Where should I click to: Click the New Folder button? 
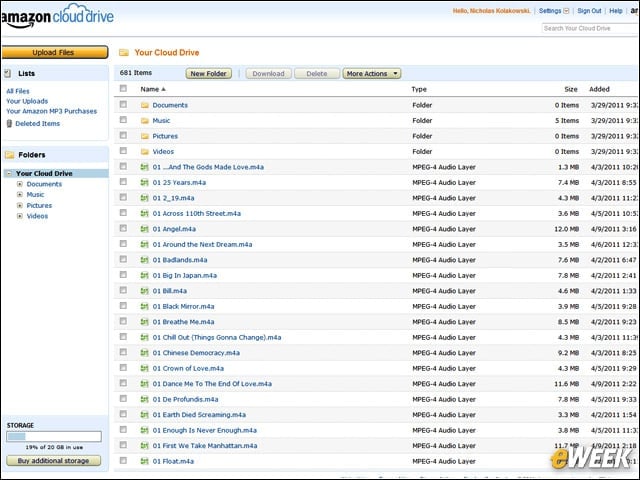pos(209,73)
